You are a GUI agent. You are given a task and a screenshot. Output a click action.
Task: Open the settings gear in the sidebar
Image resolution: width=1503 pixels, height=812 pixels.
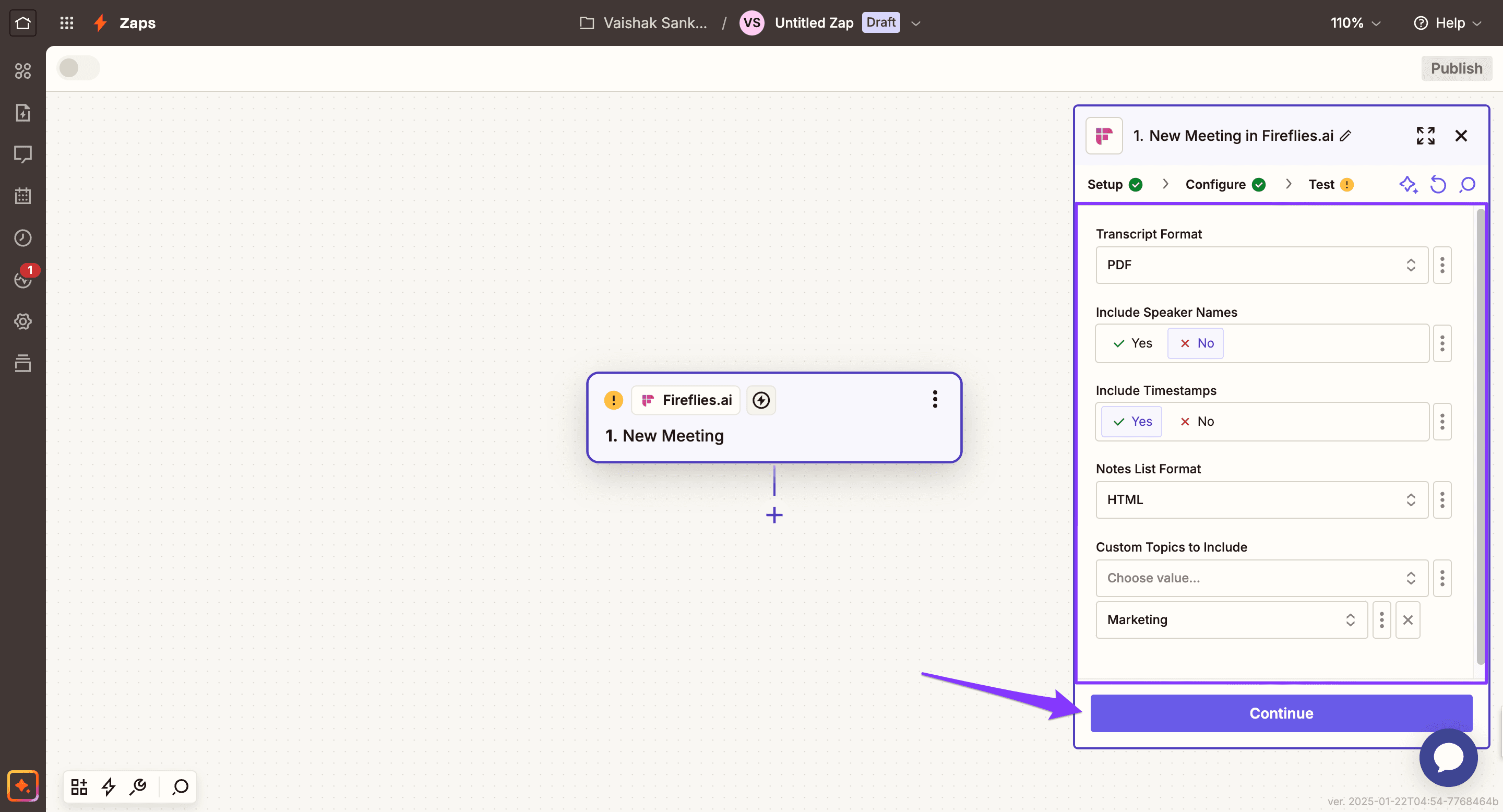pos(23,321)
